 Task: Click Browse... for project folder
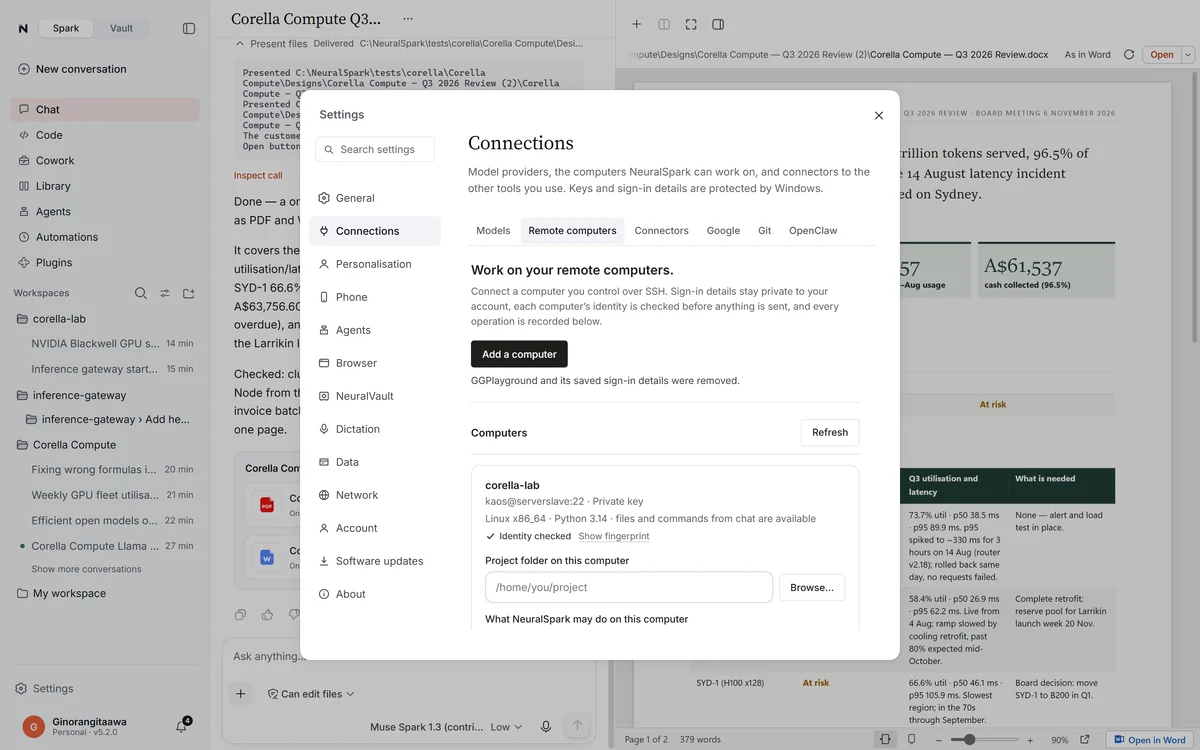pyautogui.click(x=812, y=587)
